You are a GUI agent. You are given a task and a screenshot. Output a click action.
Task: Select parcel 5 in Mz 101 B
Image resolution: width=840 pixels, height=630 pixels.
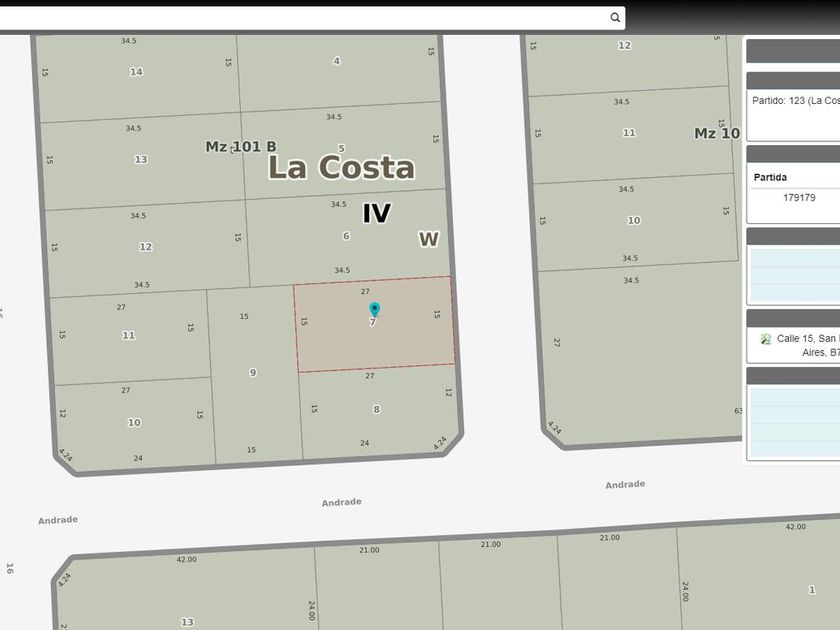click(x=341, y=148)
